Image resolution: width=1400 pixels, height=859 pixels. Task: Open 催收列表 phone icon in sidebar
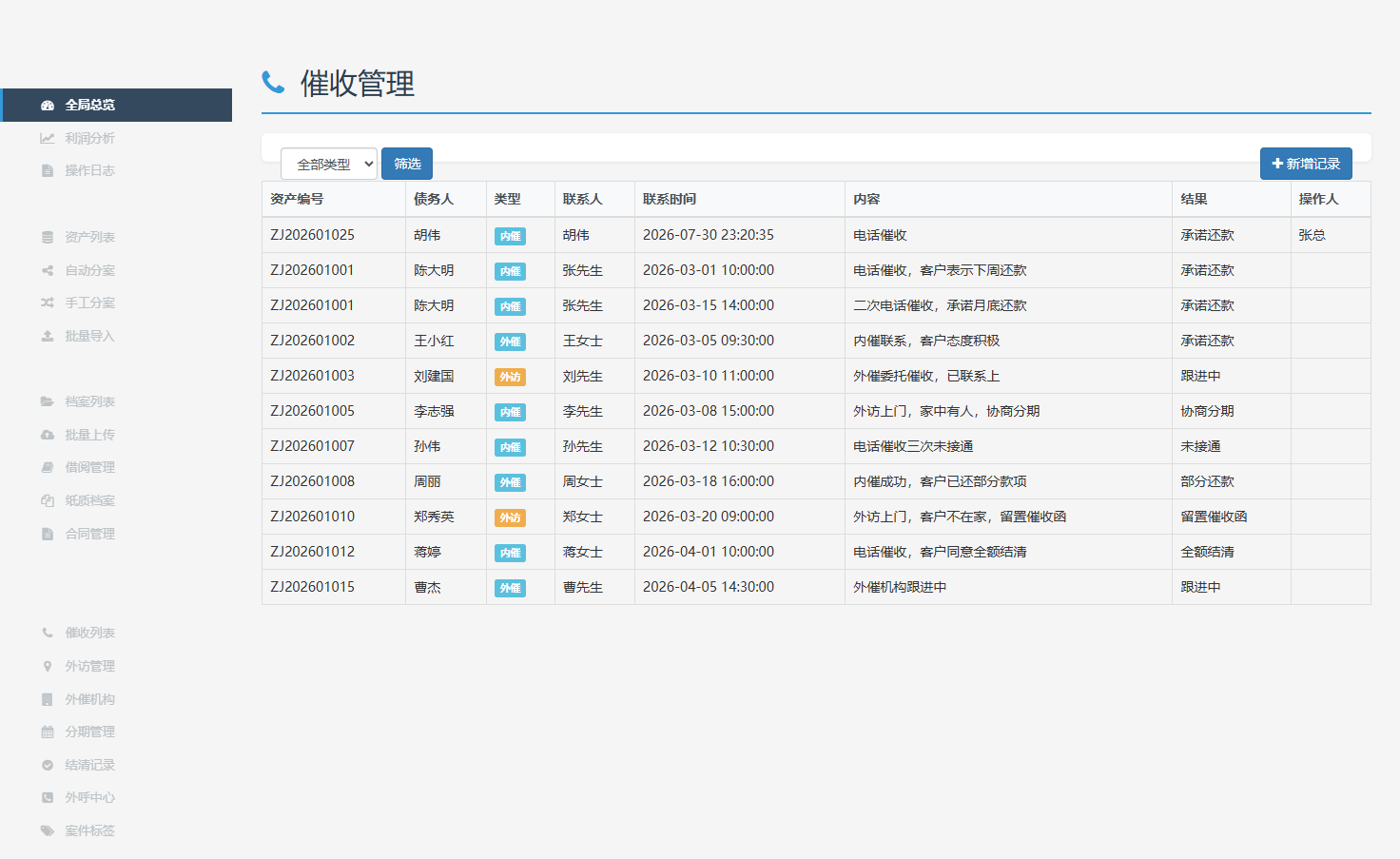tap(47, 633)
